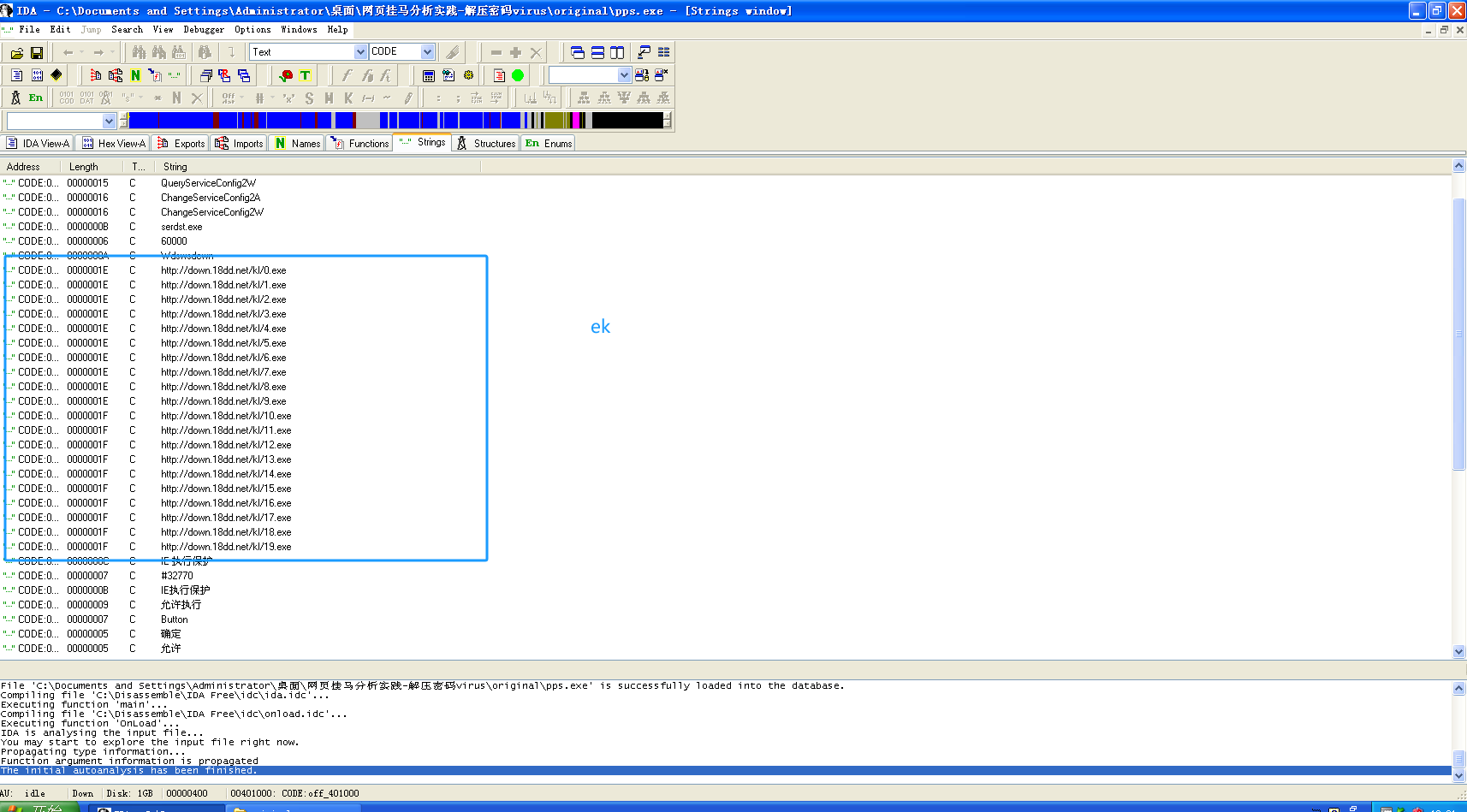
Task: Tile windows vertically toolbar icon
Action: point(617,52)
